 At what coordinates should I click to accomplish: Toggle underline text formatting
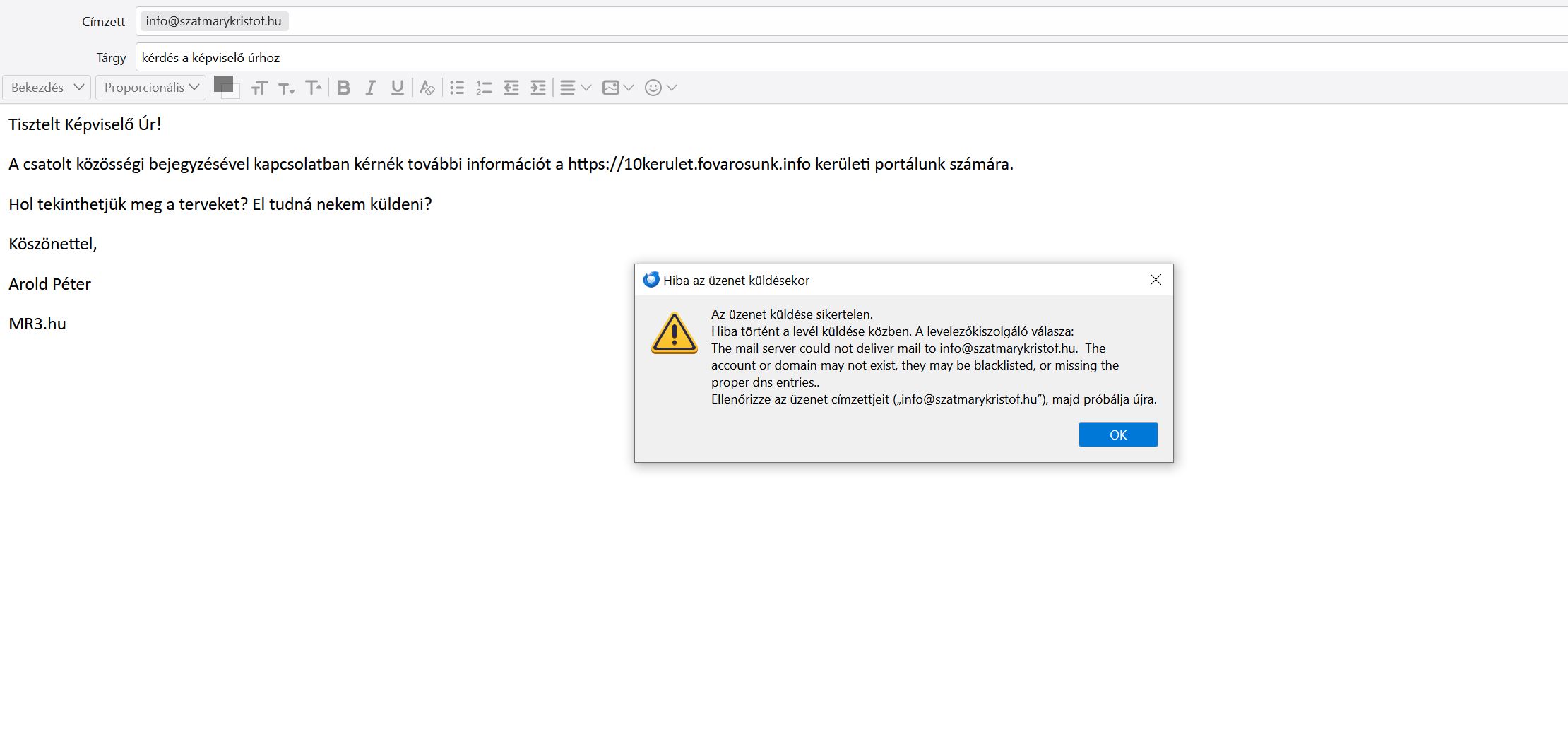point(398,88)
